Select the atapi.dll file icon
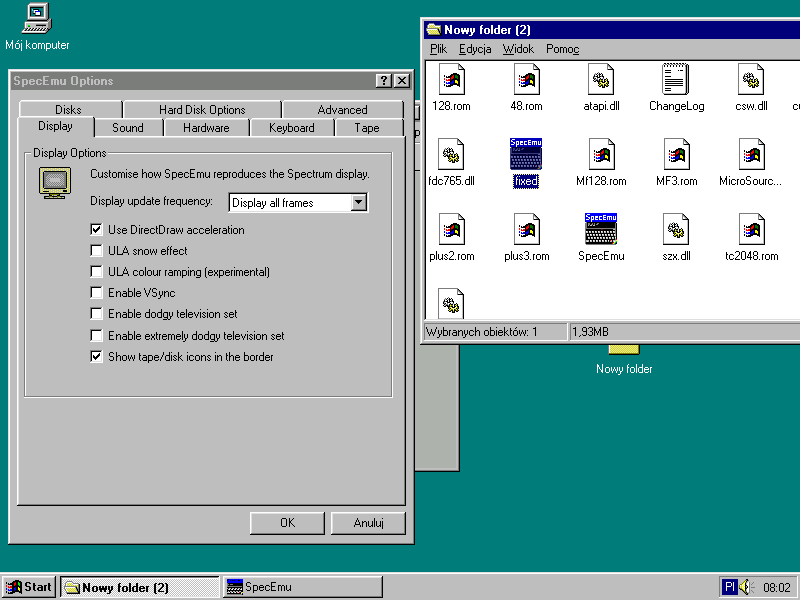This screenshot has width=800, height=600. click(601, 79)
